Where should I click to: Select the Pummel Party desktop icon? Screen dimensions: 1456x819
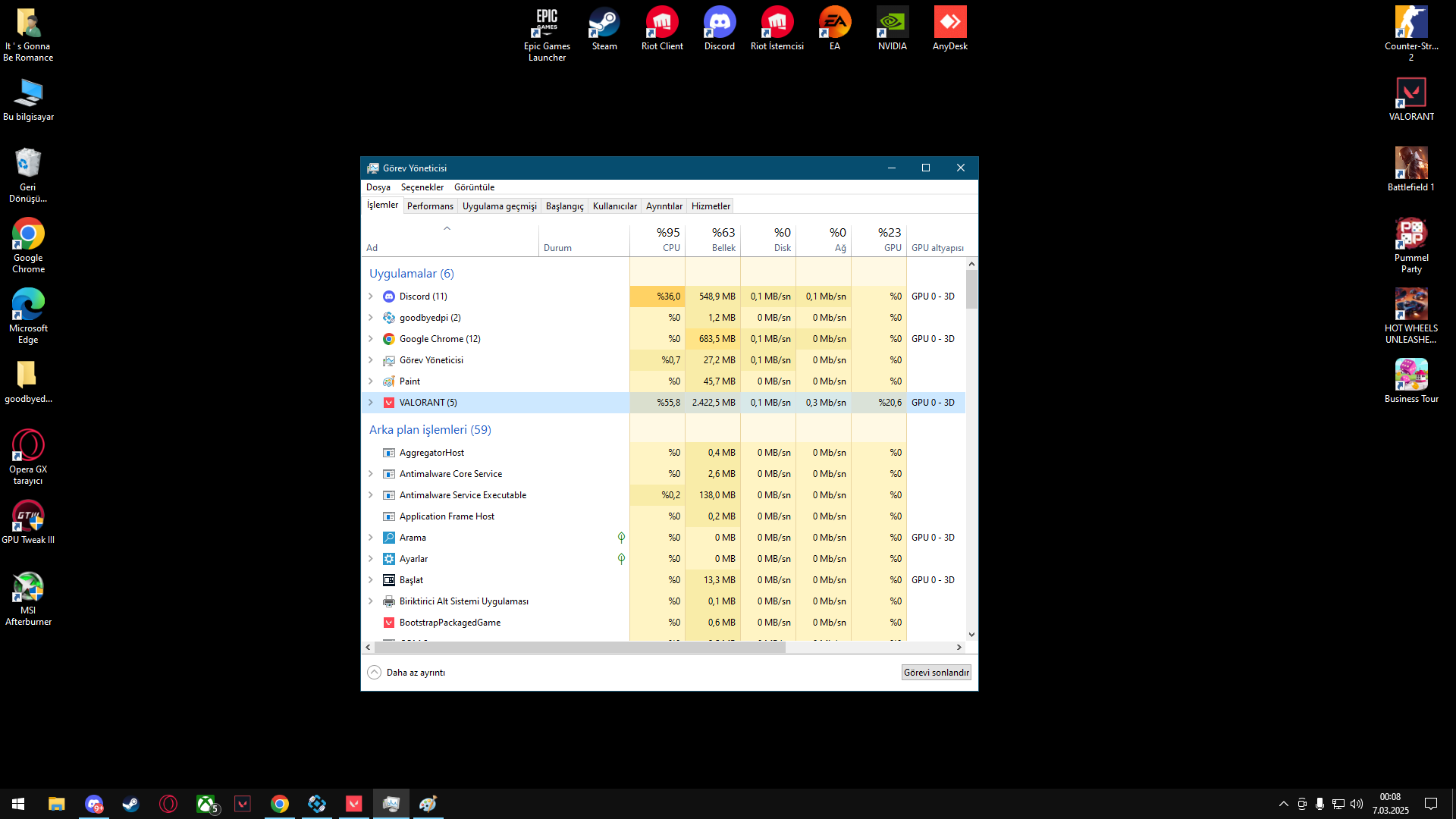coord(1411,246)
